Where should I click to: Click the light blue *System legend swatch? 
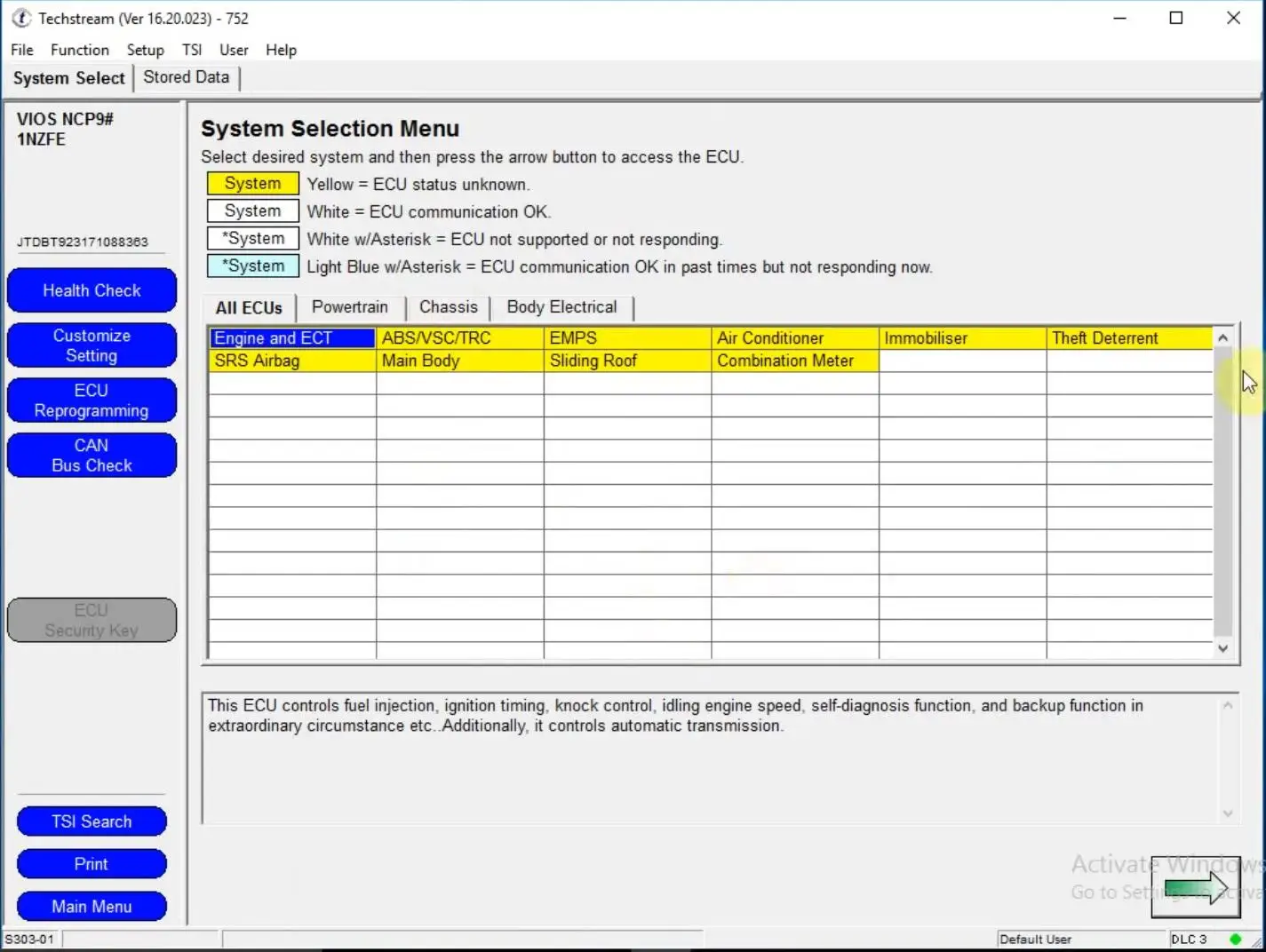tap(252, 266)
